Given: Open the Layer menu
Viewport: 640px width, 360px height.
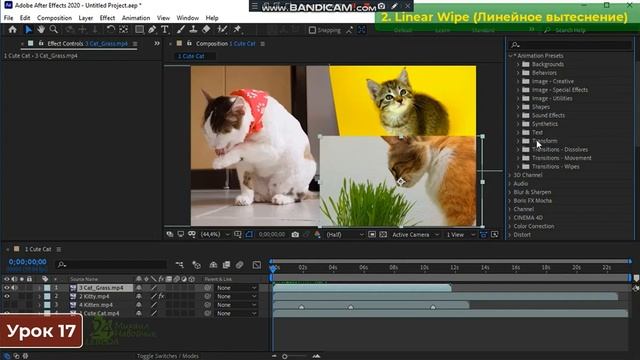Looking at the screenshot, I should coord(86,18).
